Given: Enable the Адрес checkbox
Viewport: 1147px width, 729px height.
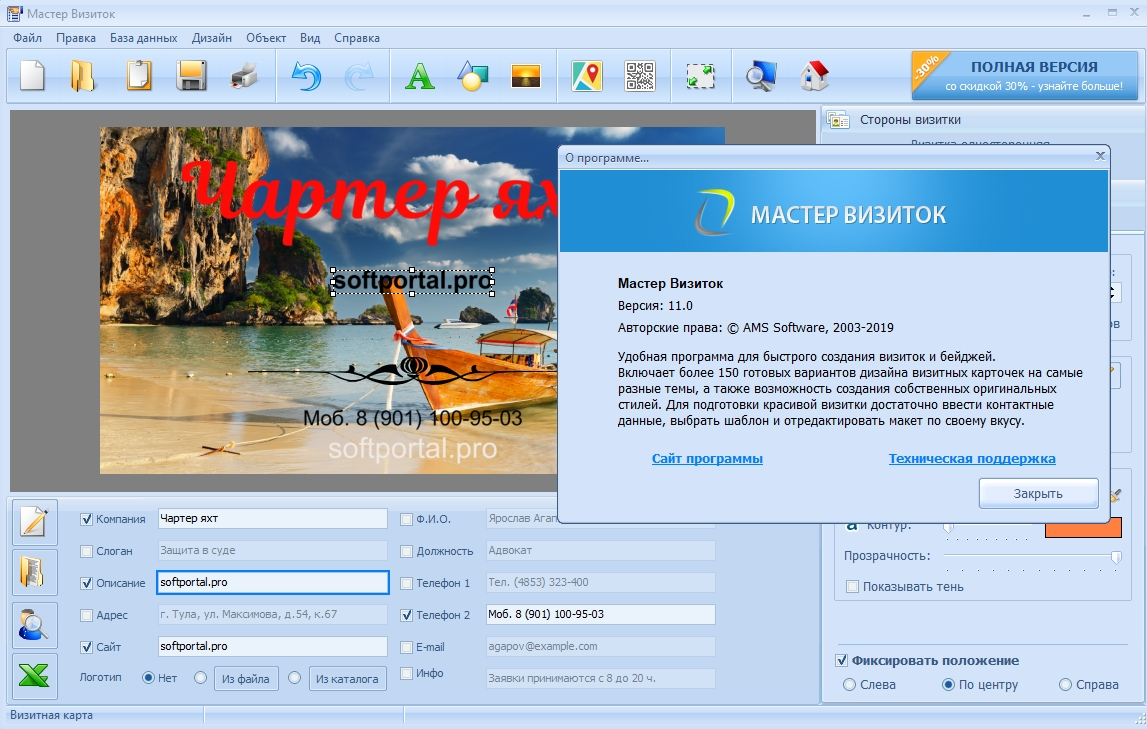Looking at the screenshot, I should (x=86, y=616).
